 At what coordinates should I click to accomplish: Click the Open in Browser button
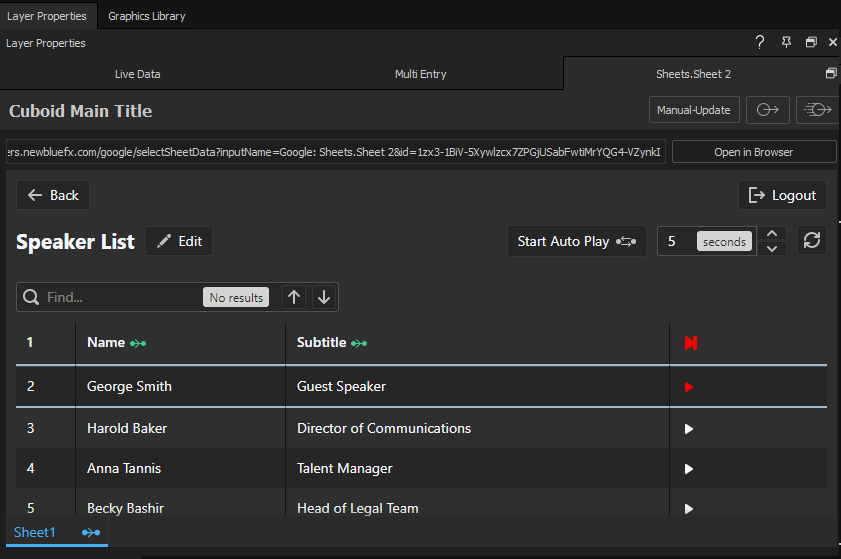(x=753, y=152)
